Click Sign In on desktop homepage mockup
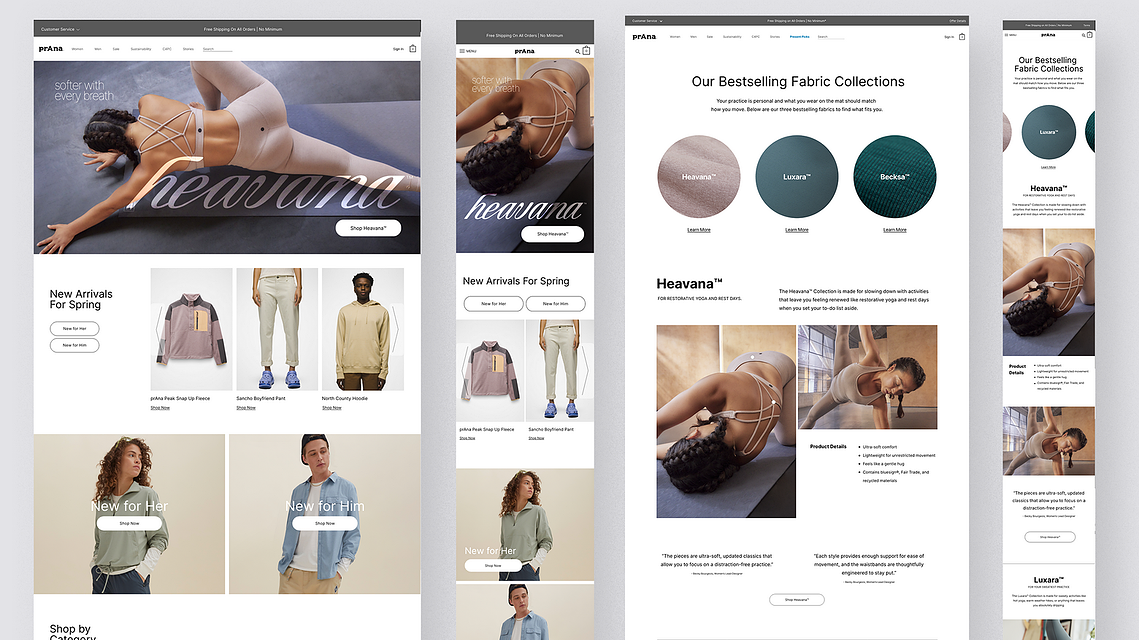This screenshot has height=640, width=1139. (398, 49)
